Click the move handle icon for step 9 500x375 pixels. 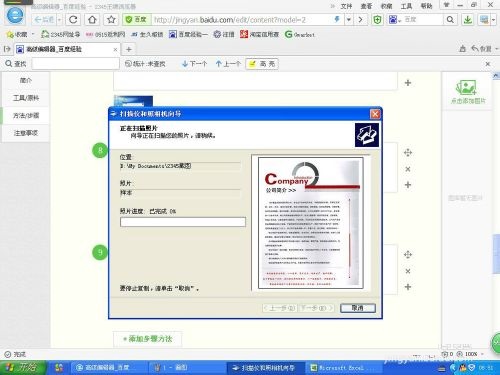point(408,255)
